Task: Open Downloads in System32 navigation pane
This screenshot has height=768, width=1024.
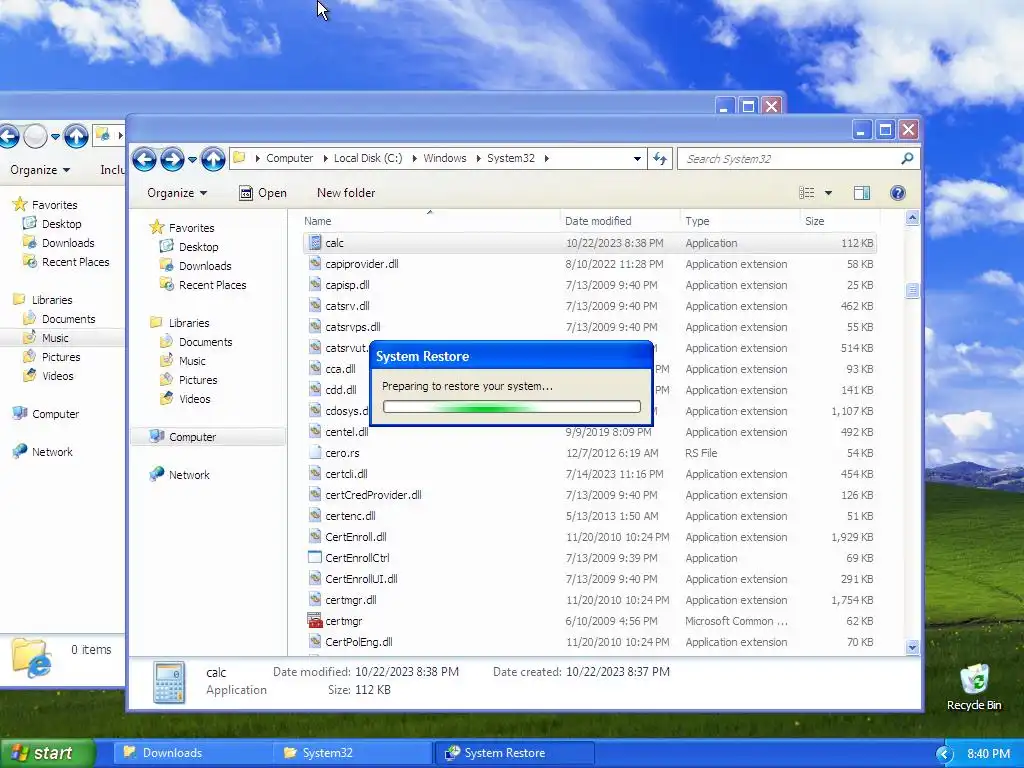Action: [205, 266]
